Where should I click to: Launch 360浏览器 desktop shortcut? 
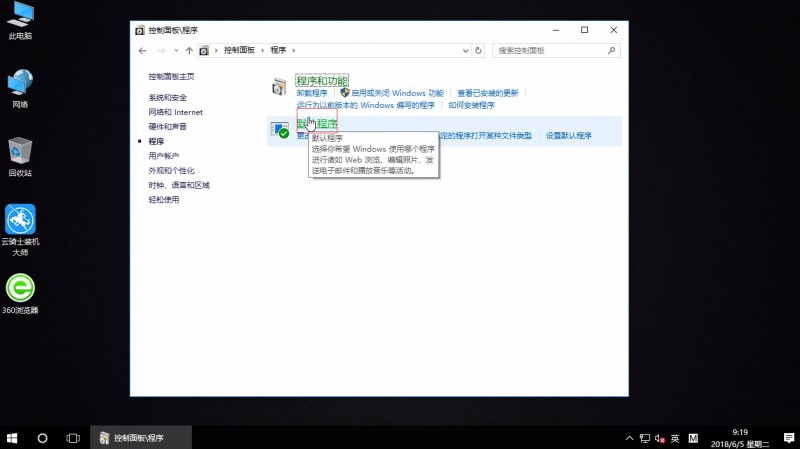20,293
